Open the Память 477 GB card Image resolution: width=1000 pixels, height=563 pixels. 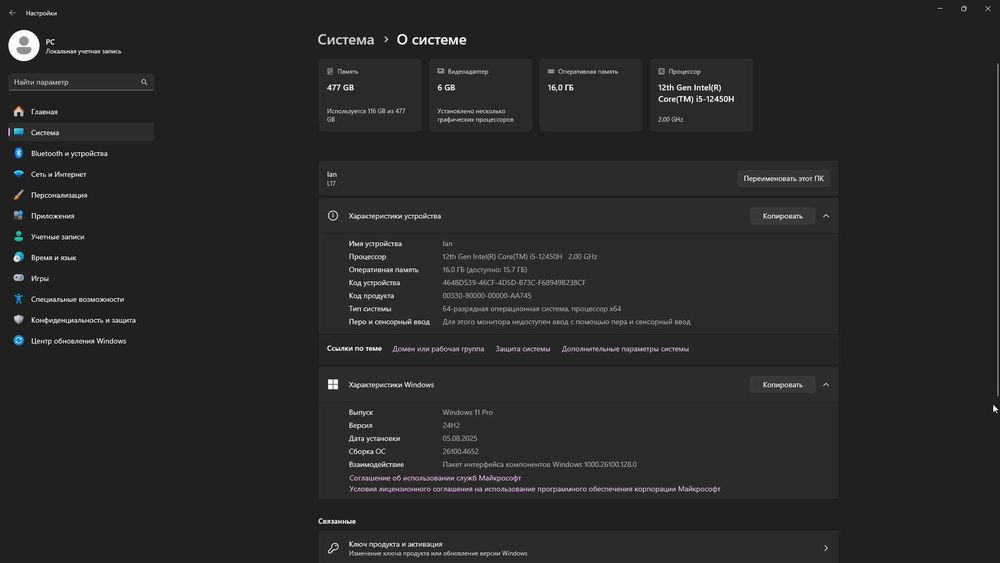[x=370, y=95]
